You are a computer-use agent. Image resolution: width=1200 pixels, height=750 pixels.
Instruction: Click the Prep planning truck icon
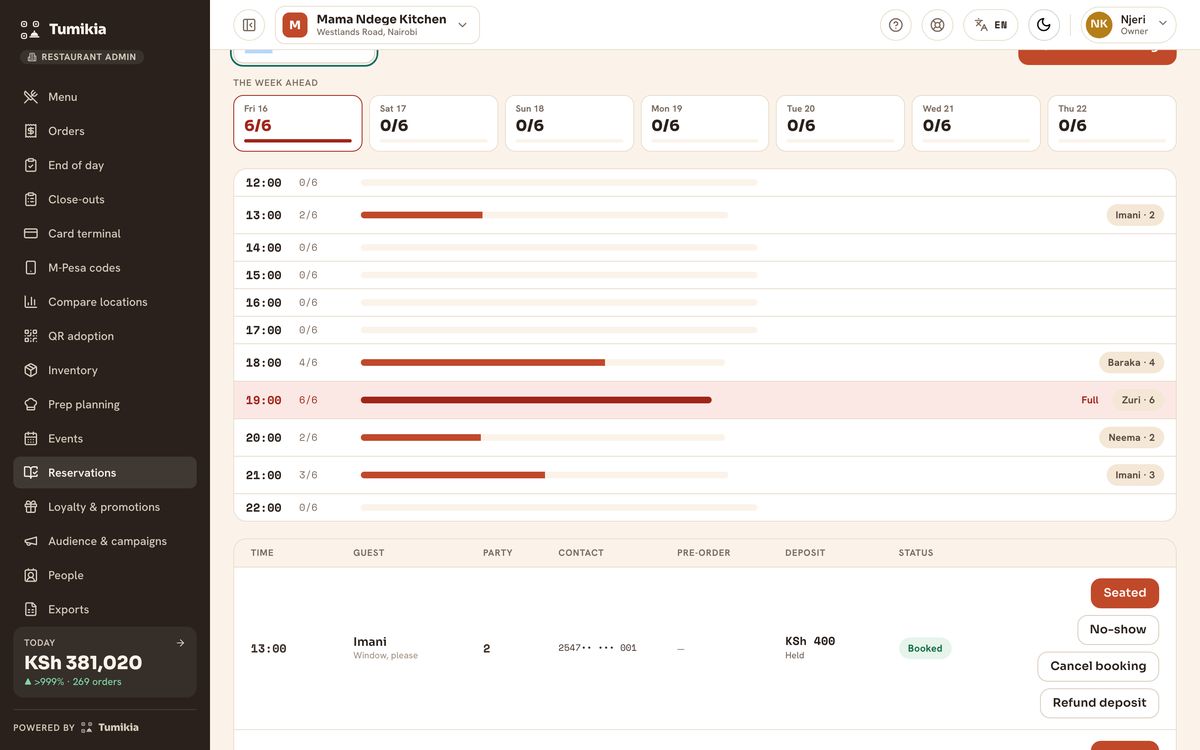31,404
